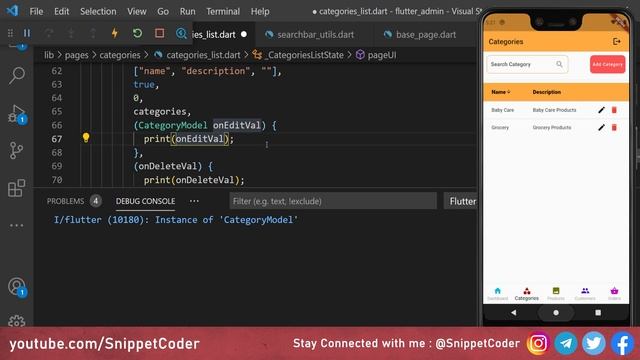Open the Edit menu

point(62,11)
